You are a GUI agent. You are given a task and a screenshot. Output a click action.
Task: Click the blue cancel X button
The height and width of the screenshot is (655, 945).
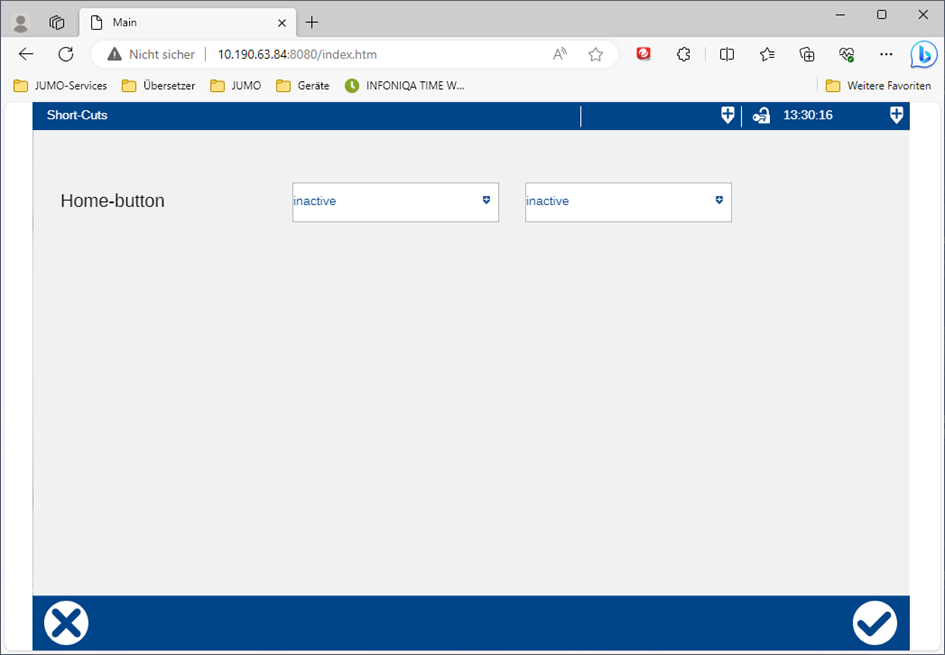click(x=66, y=623)
